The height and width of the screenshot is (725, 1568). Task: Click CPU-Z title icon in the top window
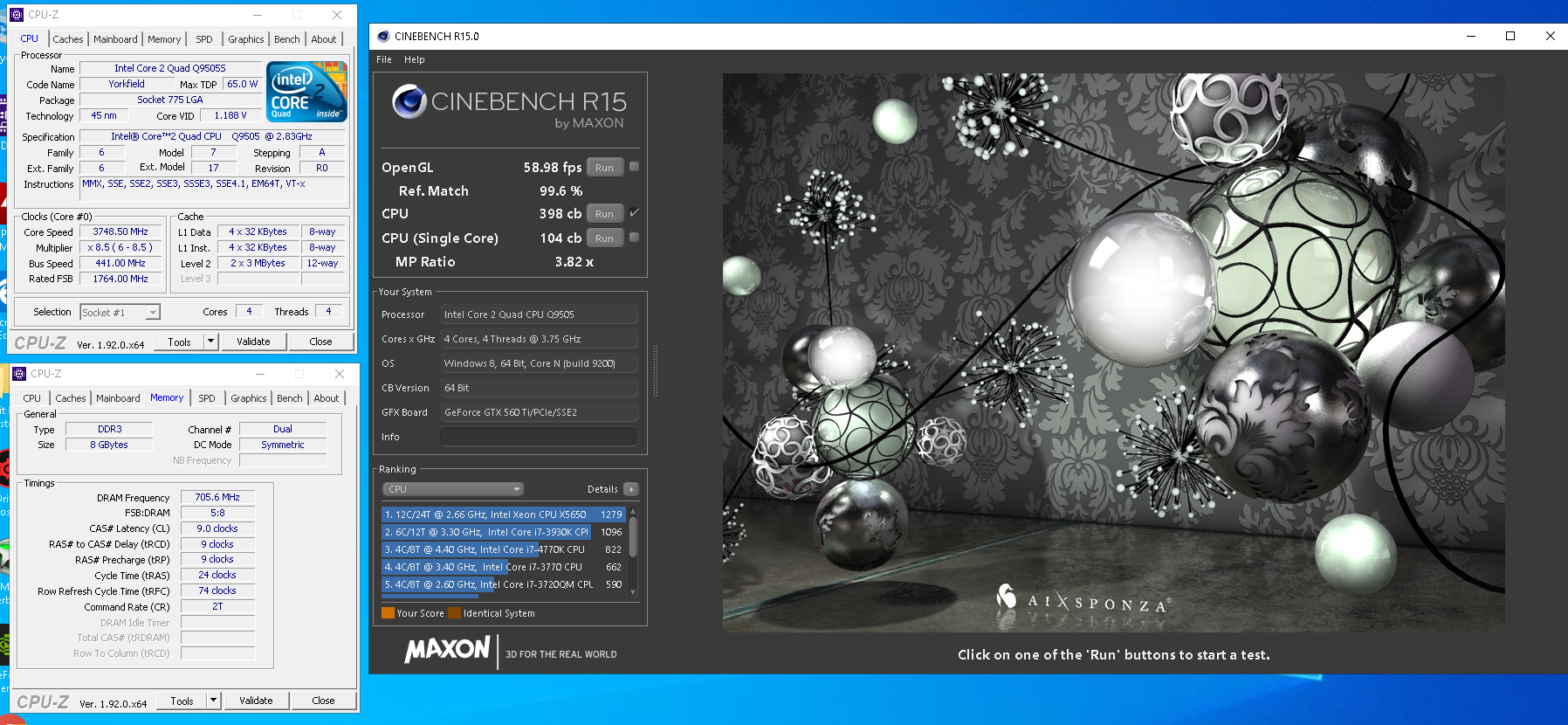point(17,15)
